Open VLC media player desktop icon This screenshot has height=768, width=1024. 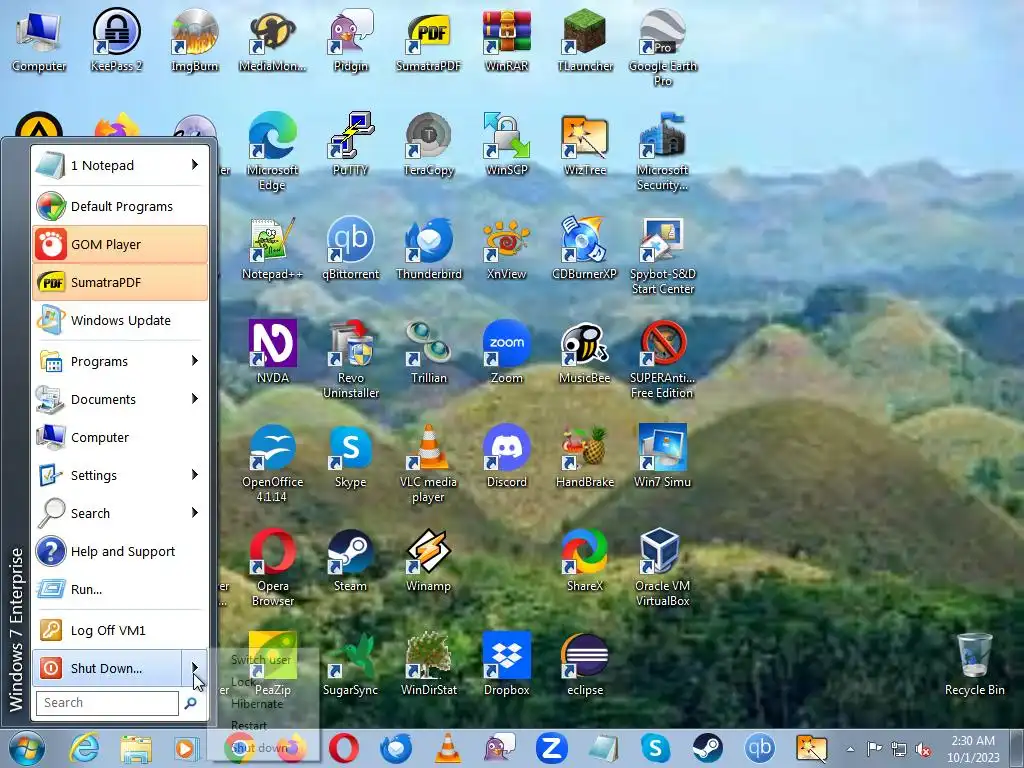428,464
